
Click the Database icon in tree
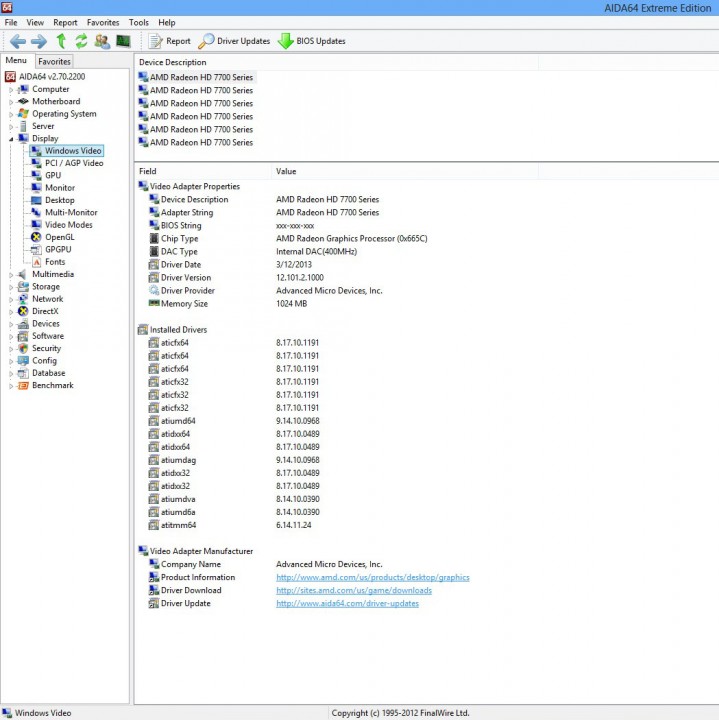23,373
